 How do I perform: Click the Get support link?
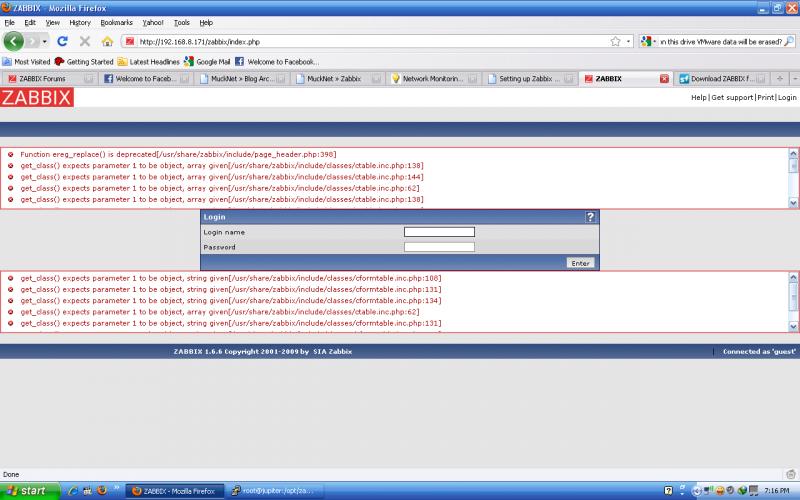(x=732, y=97)
